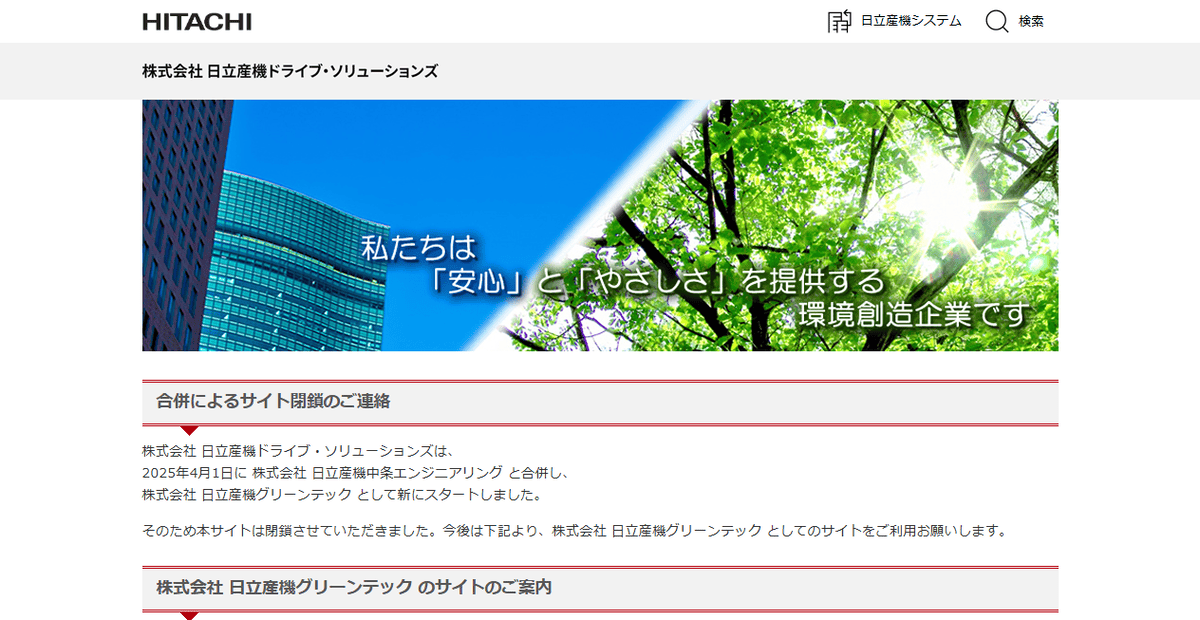Select the external-link arrow on the building icon
1200x620 pixels.
click(x=846, y=13)
